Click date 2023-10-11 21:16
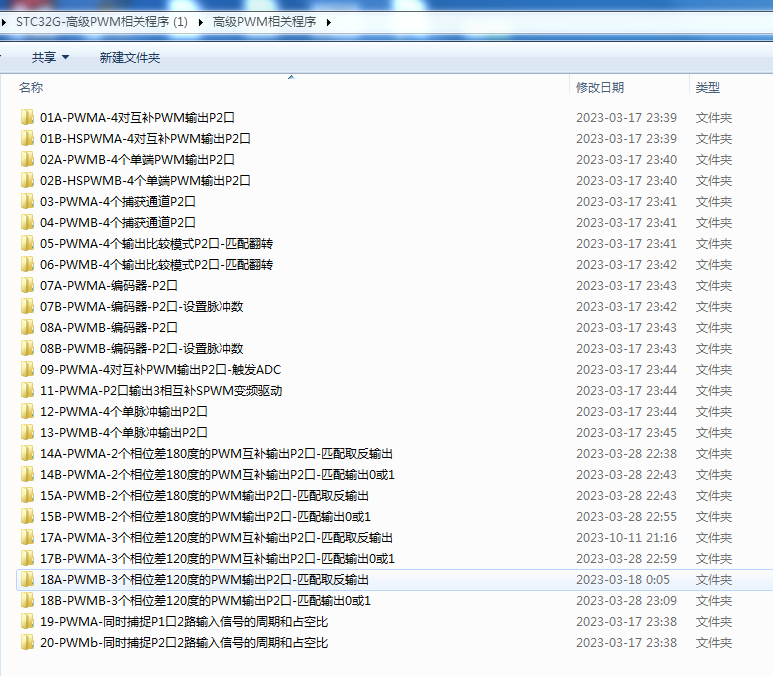The width and height of the screenshot is (773, 676). click(x=627, y=537)
